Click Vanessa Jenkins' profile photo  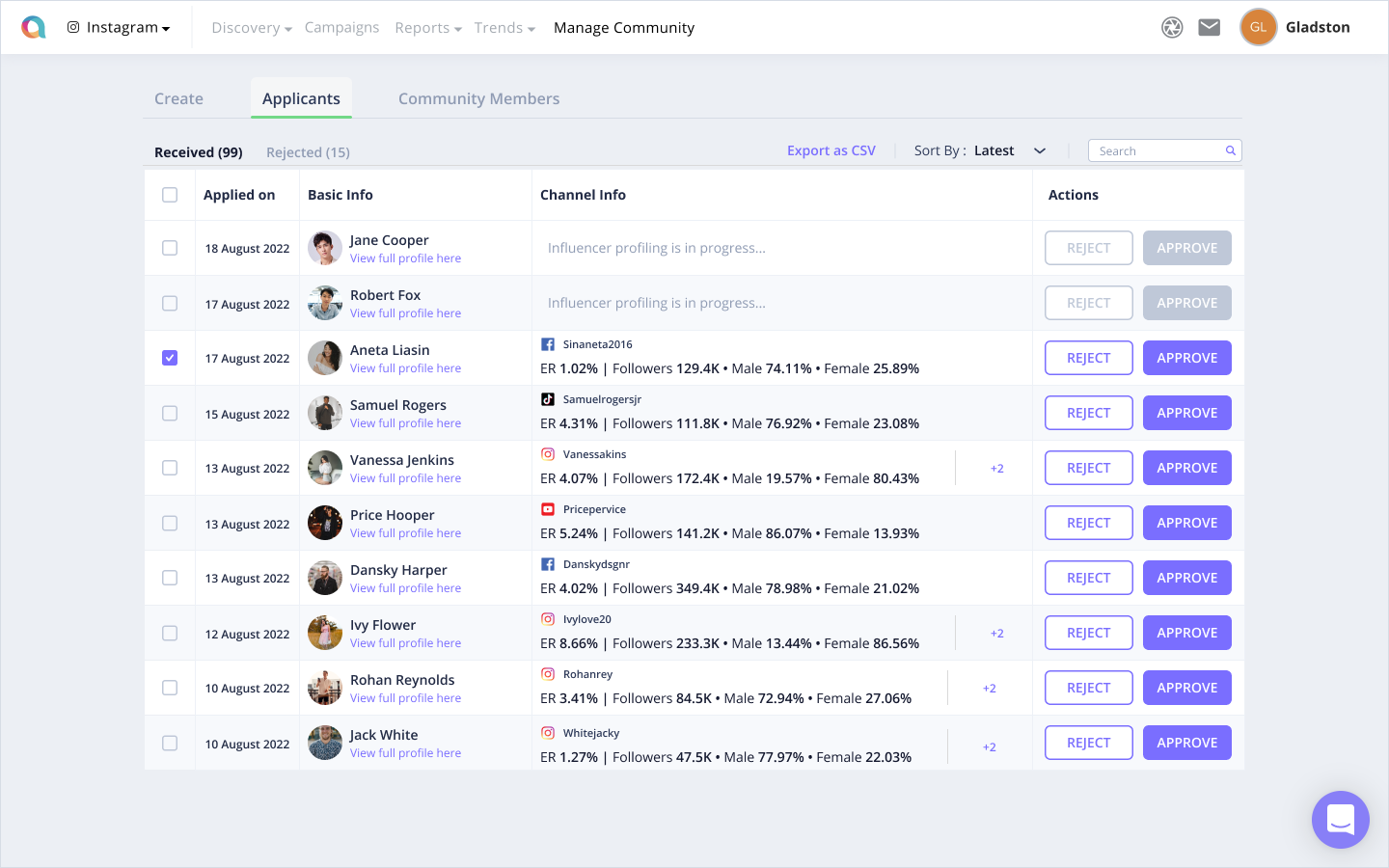325,468
